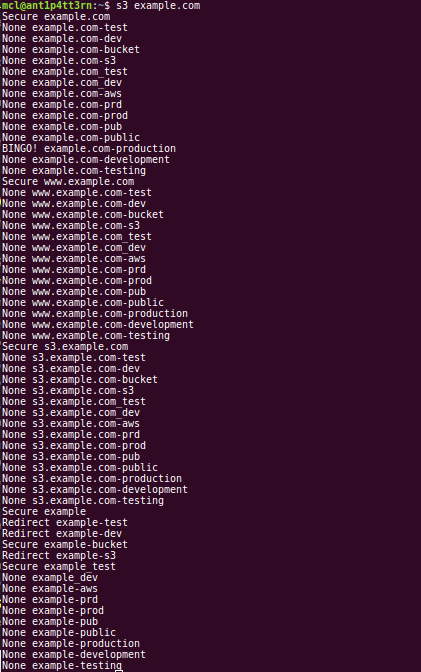The image size is (421, 672).
Task: Click None www.example.com-production line
Action: [x=95, y=314]
